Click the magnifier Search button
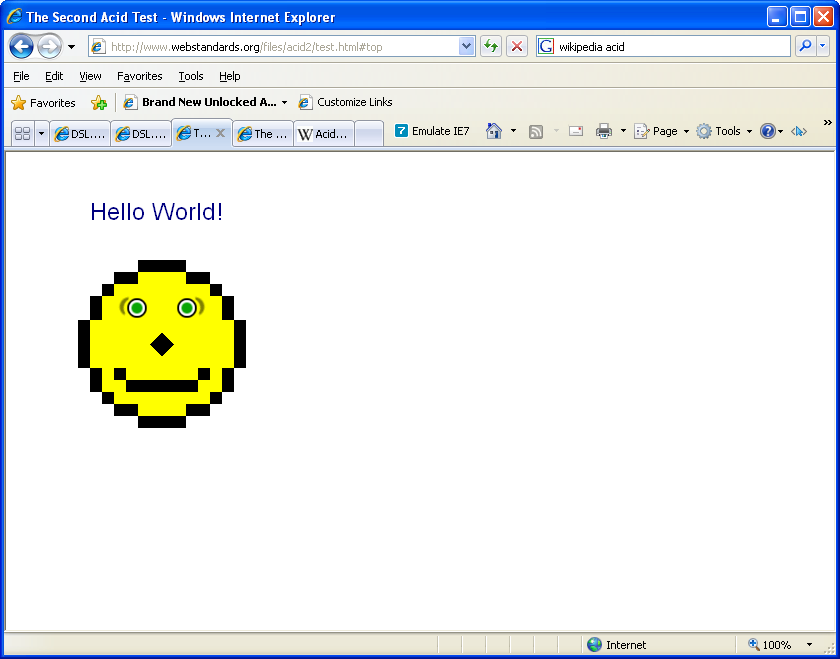This screenshot has width=840, height=659. [805, 47]
